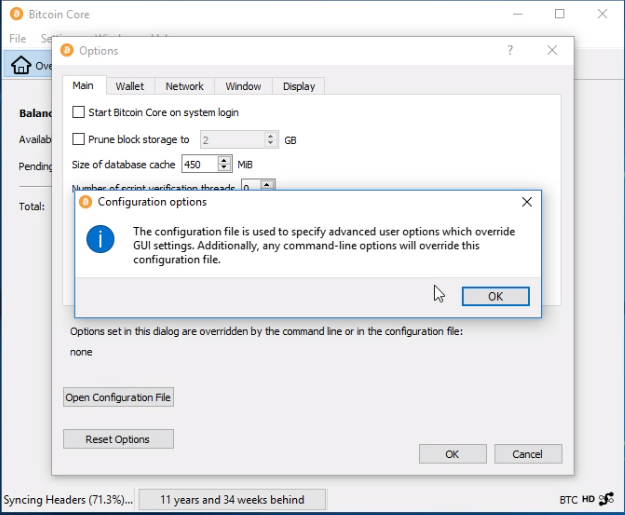Switch to the Wallet tab
Screen dimensions: 625x515
point(130,86)
